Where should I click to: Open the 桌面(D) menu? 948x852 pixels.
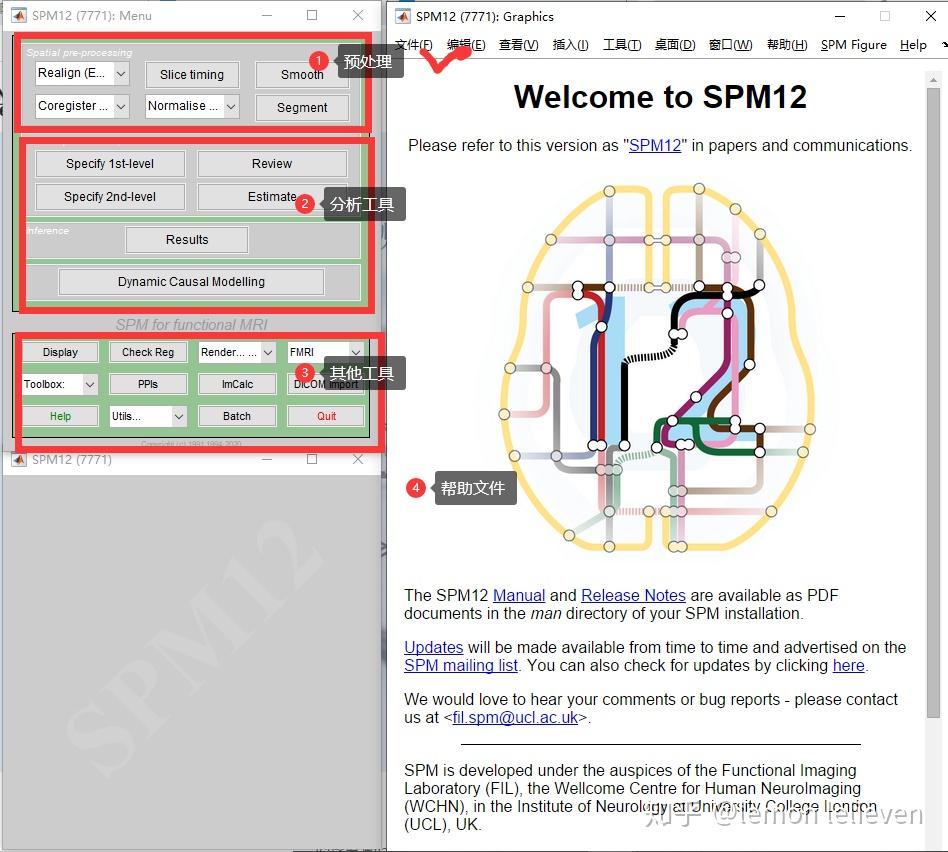[675, 45]
